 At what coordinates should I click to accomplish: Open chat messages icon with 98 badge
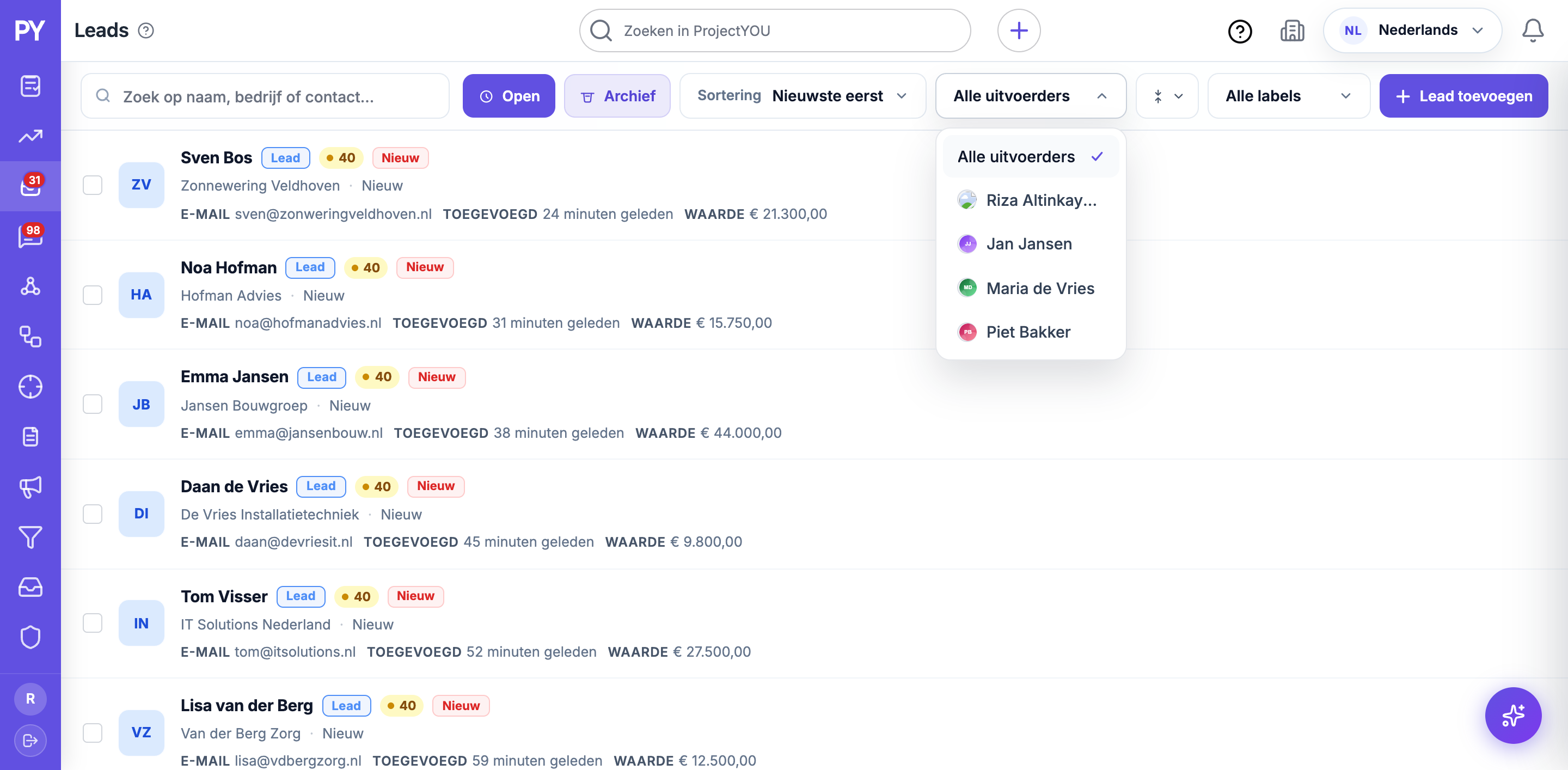click(x=30, y=236)
